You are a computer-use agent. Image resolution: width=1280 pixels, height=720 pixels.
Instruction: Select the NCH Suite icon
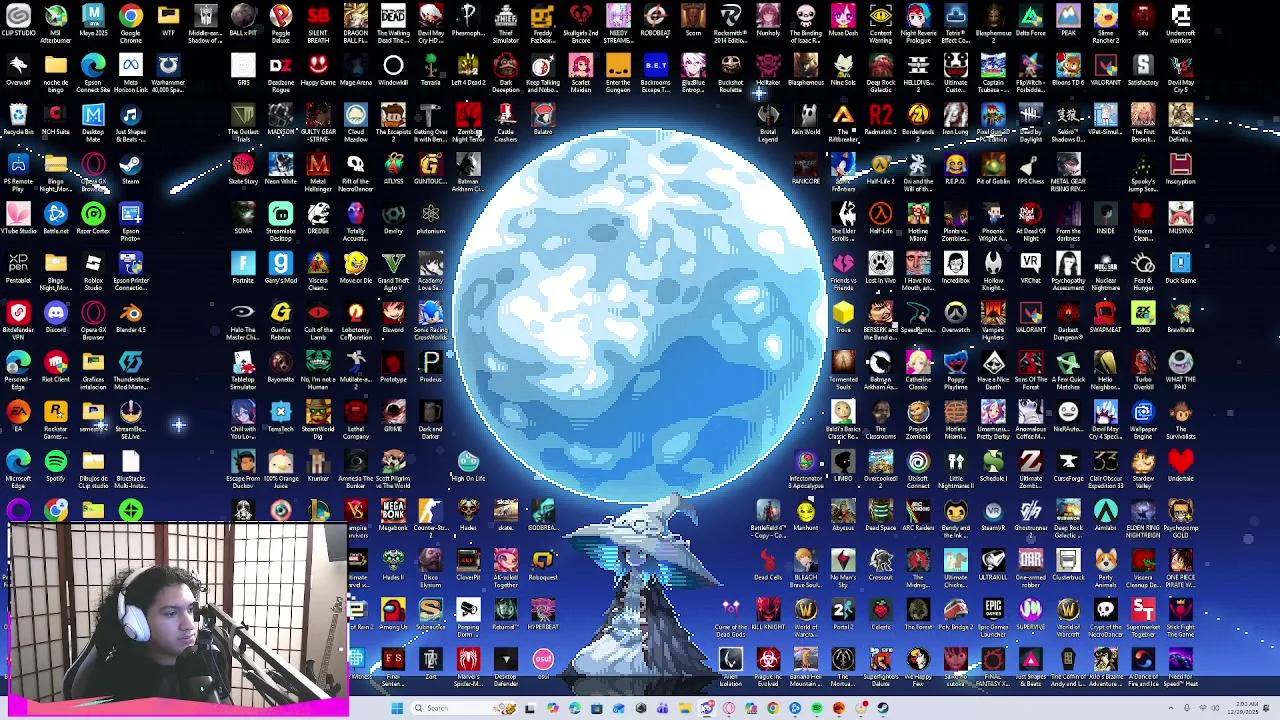pos(56,120)
